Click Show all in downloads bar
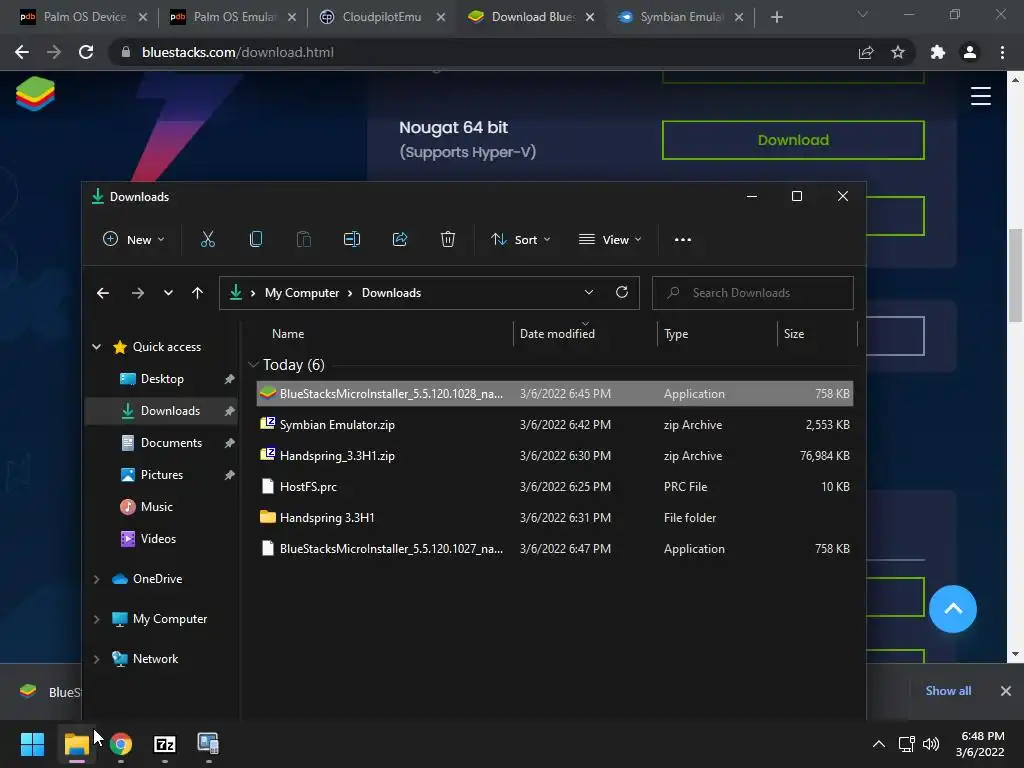The image size is (1024, 768). pos(948,691)
